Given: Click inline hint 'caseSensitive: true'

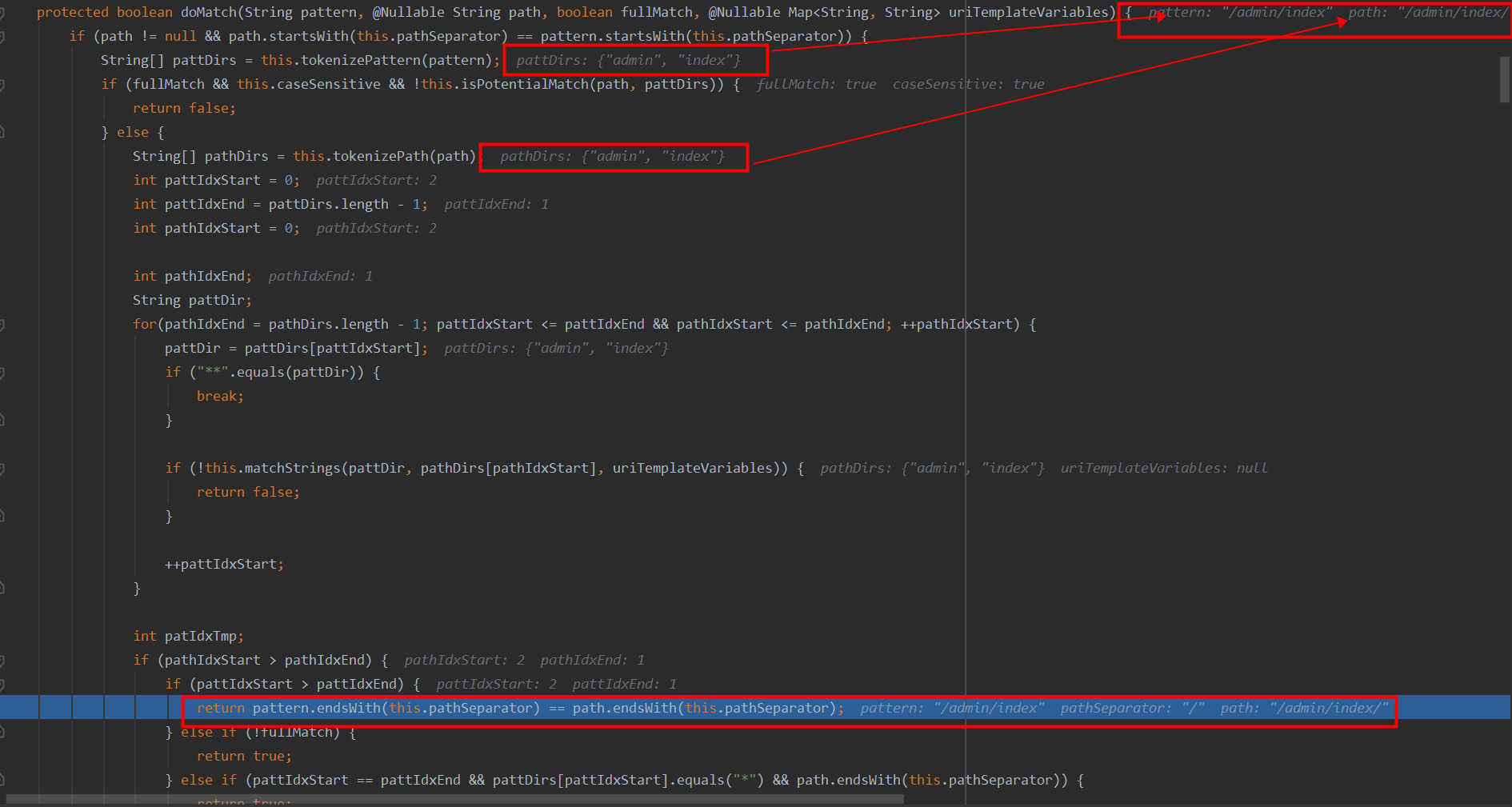Looking at the screenshot, I should [x=968, y=85].
